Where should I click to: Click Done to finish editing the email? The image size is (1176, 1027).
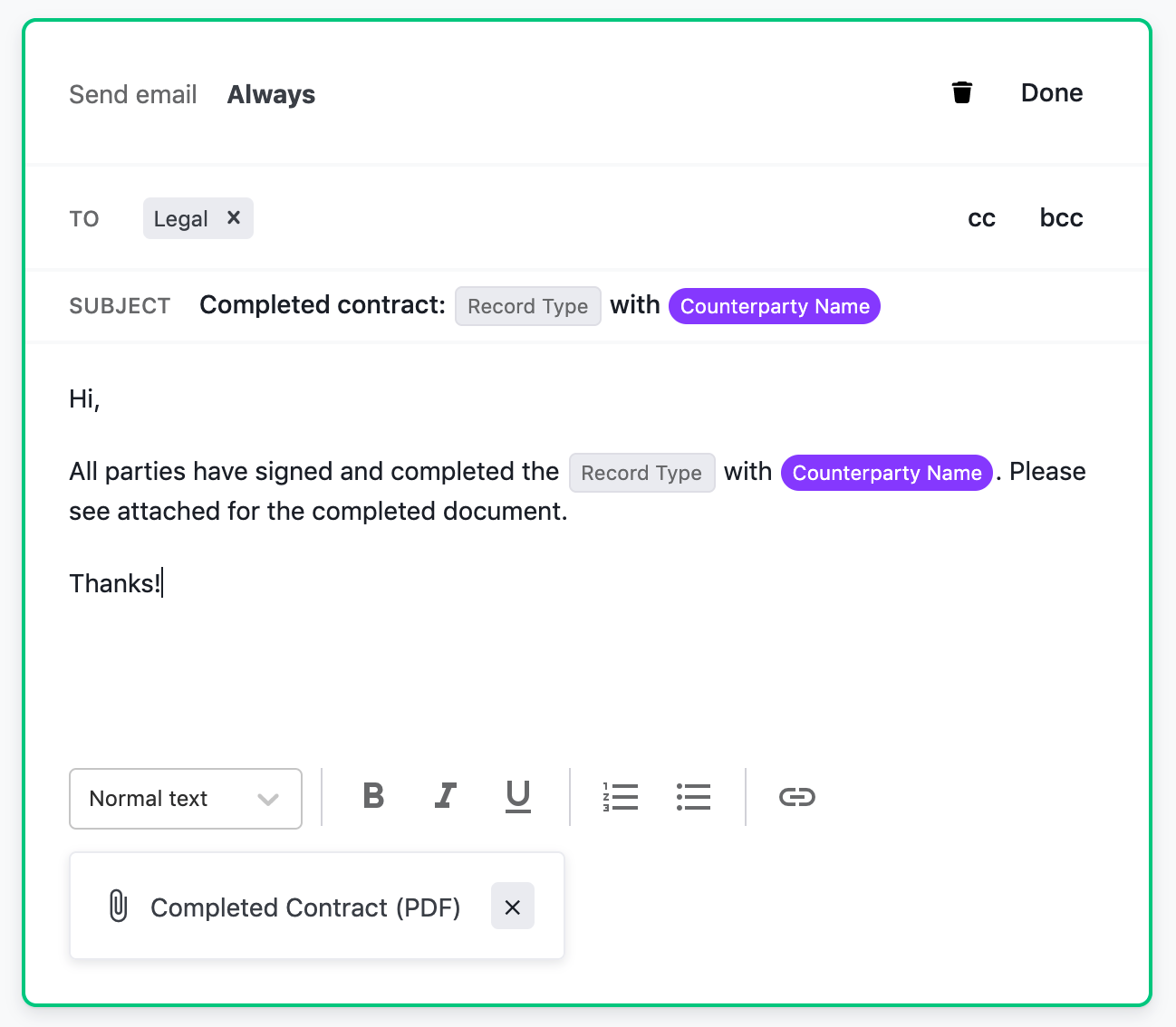(x=1051, y=91)
